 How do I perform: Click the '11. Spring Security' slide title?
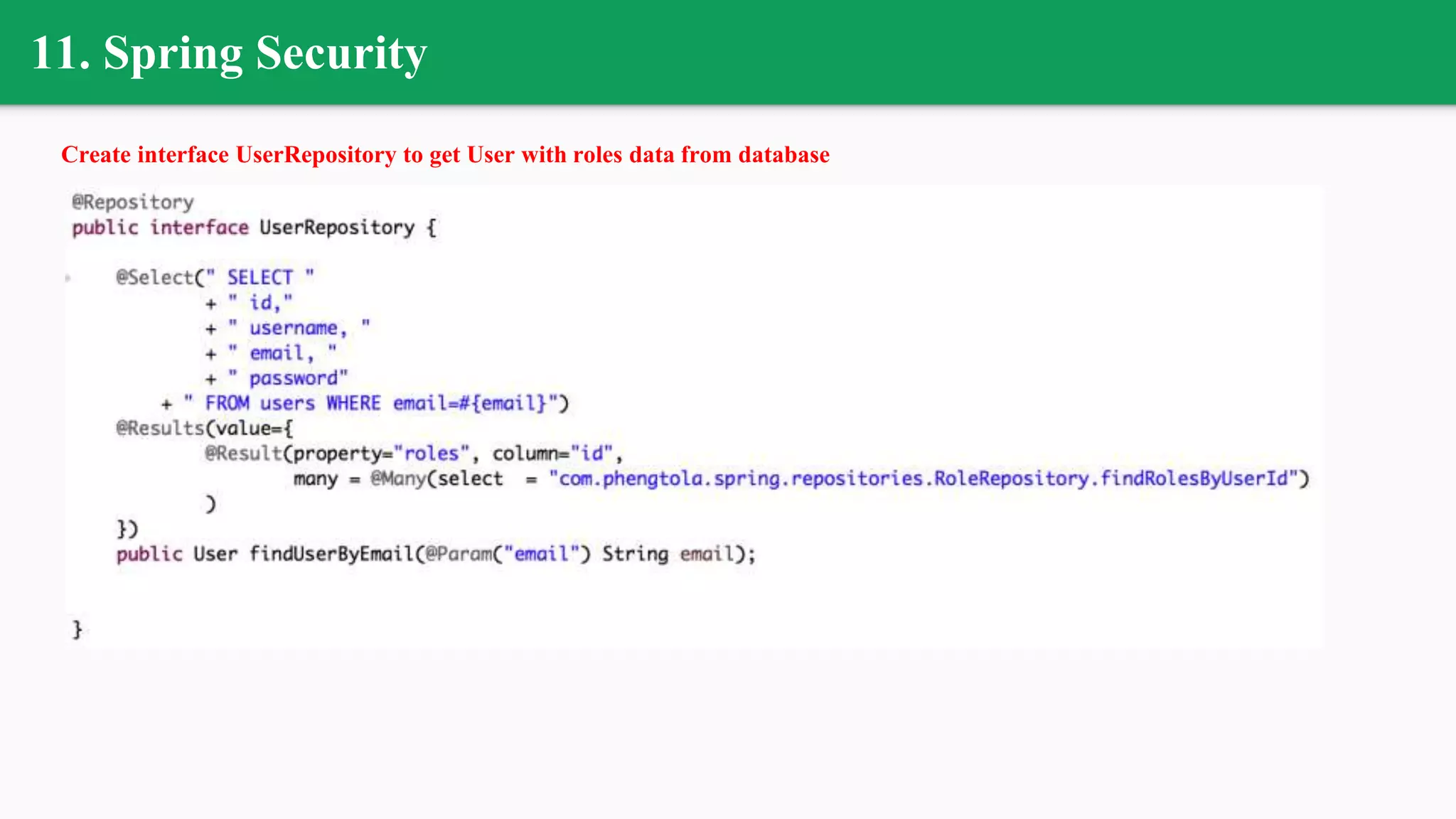229,53
